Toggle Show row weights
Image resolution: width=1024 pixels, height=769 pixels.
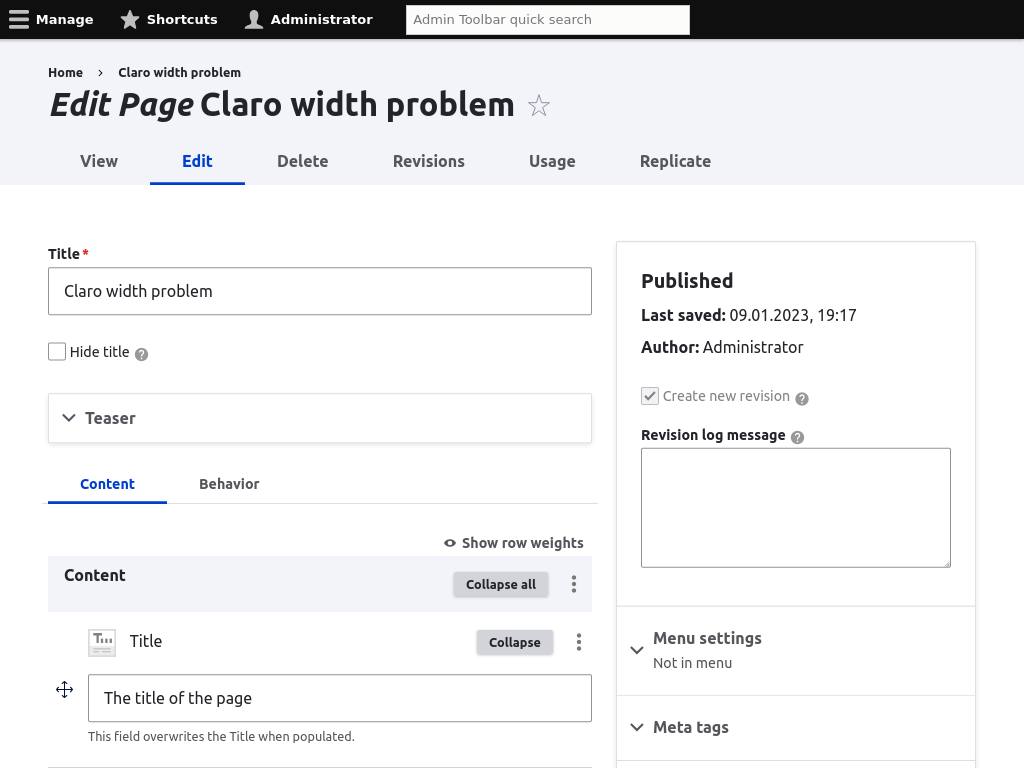coord(514,543)
